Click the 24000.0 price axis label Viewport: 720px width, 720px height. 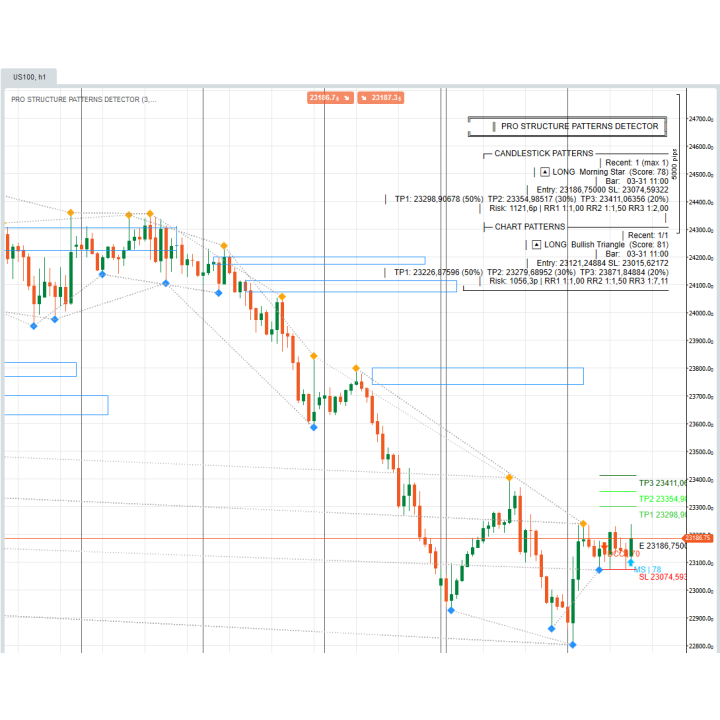tap(701, 313)
